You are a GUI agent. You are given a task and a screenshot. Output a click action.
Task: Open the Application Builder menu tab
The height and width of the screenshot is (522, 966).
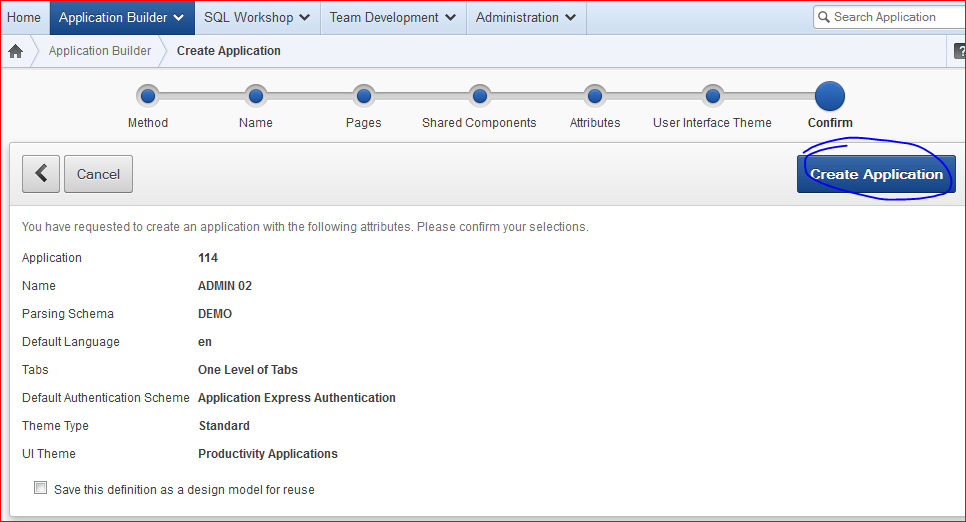tap(122, 17)
